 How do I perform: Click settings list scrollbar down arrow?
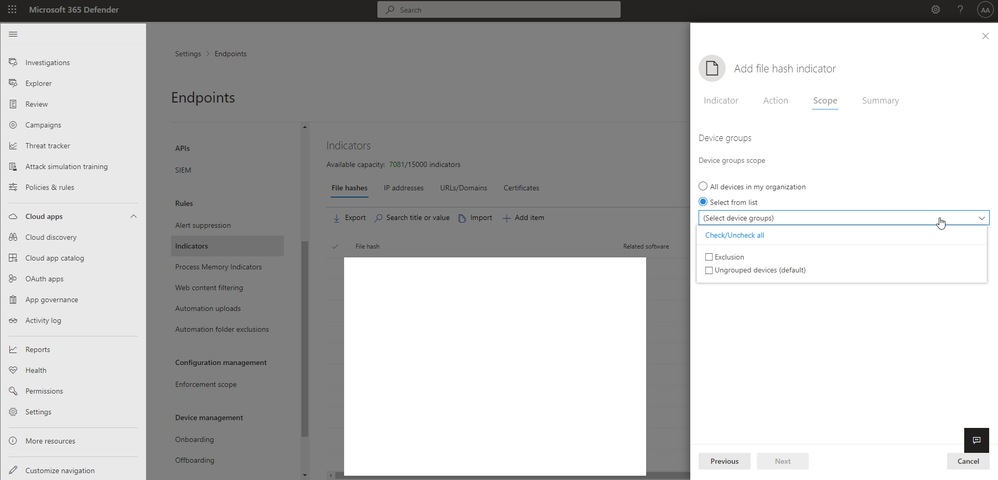304,475
